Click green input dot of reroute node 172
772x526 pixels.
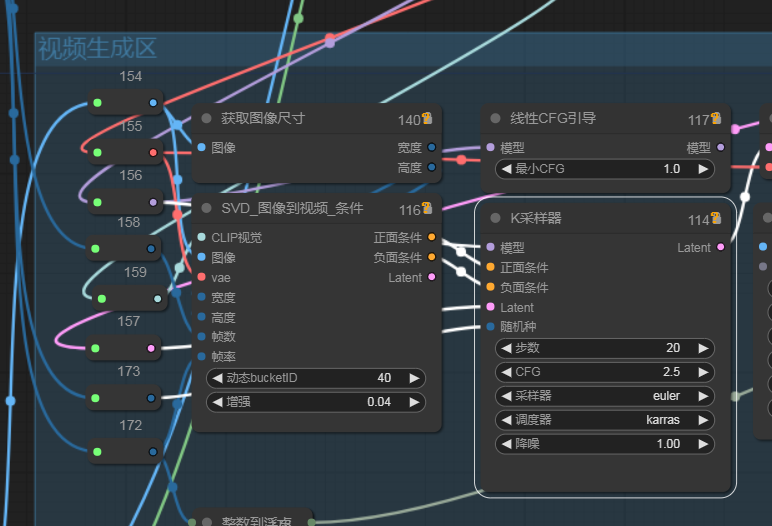click(97, 452)
